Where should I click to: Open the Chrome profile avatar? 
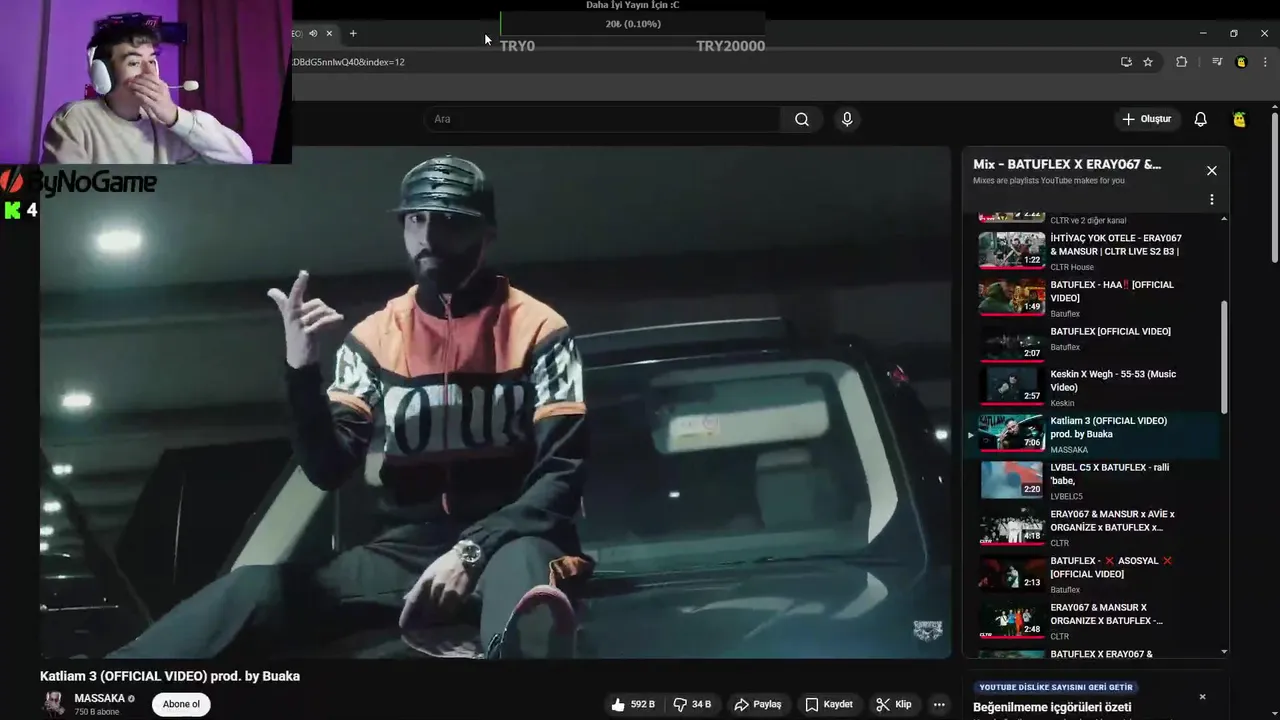pos(1241,62)
